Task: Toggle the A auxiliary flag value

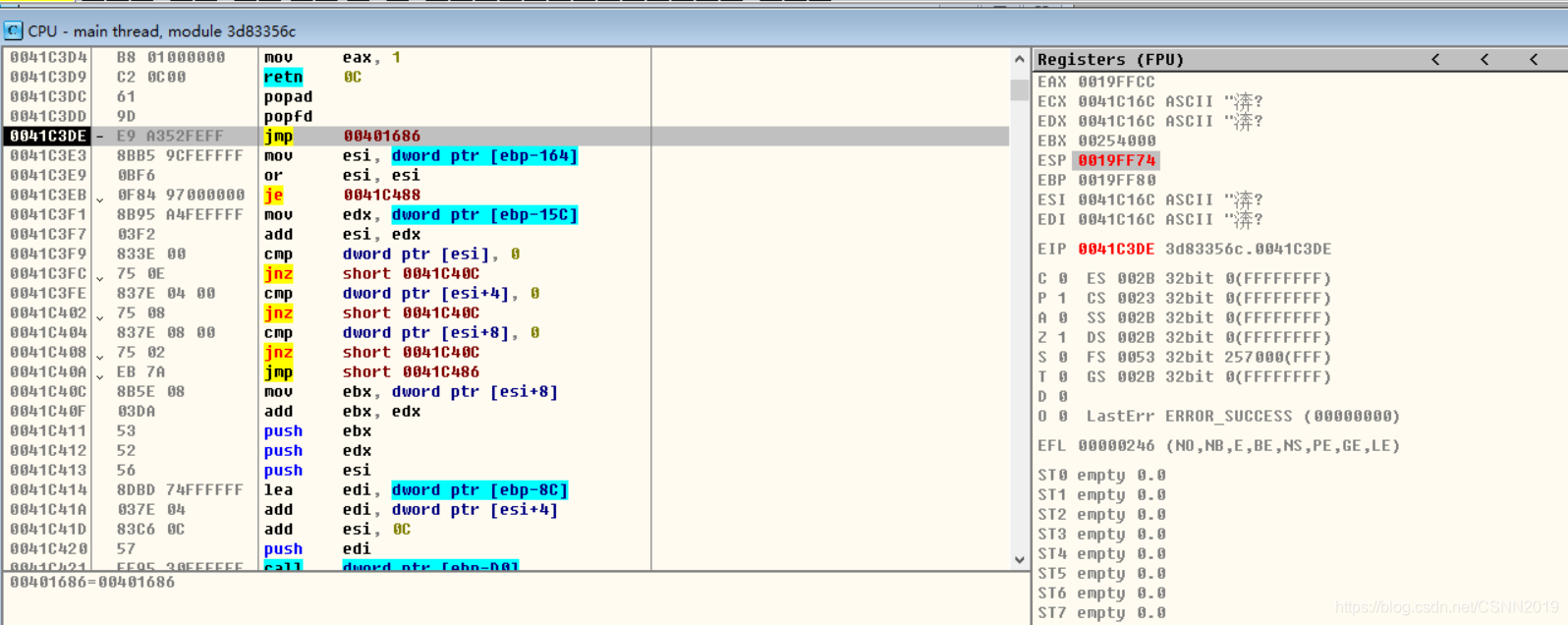Action: coord(1062,317)
